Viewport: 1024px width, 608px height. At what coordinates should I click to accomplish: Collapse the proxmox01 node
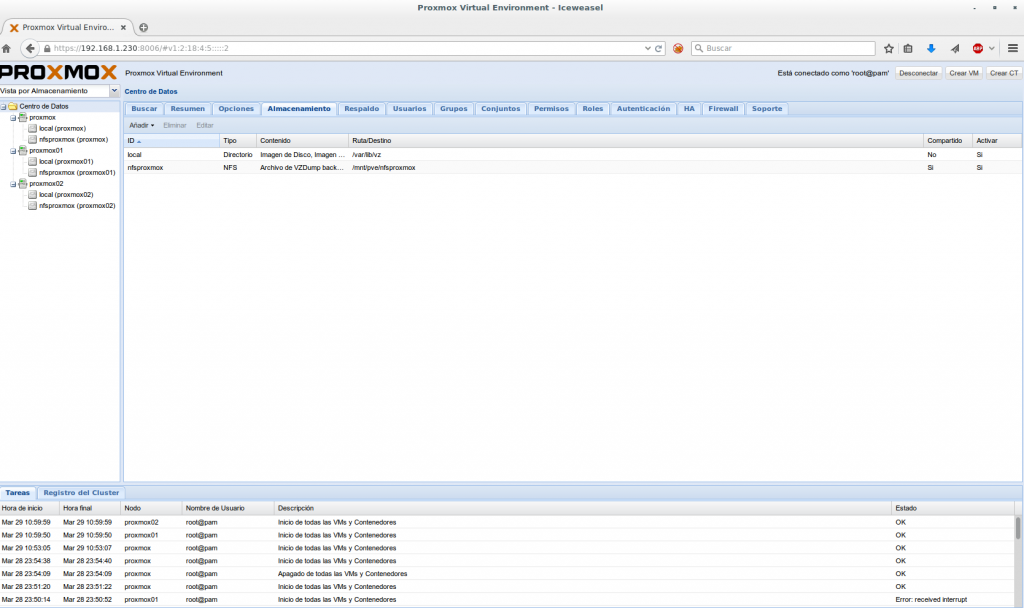[x=13, y=151]
